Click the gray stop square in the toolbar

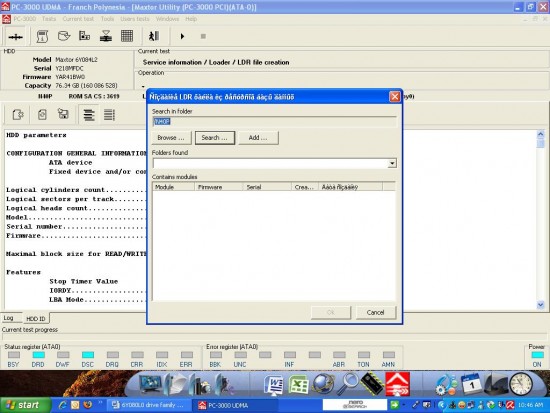point(203,36)
